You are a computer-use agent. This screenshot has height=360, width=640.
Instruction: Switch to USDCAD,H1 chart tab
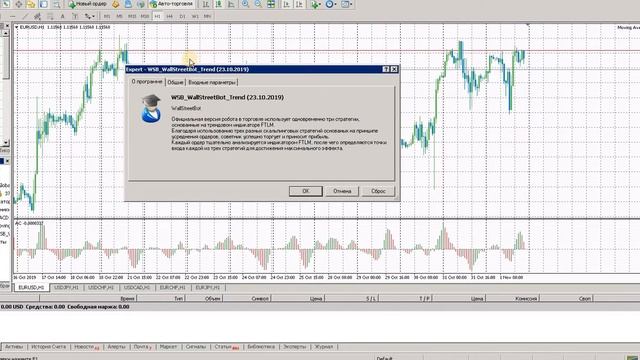(137, 288)
